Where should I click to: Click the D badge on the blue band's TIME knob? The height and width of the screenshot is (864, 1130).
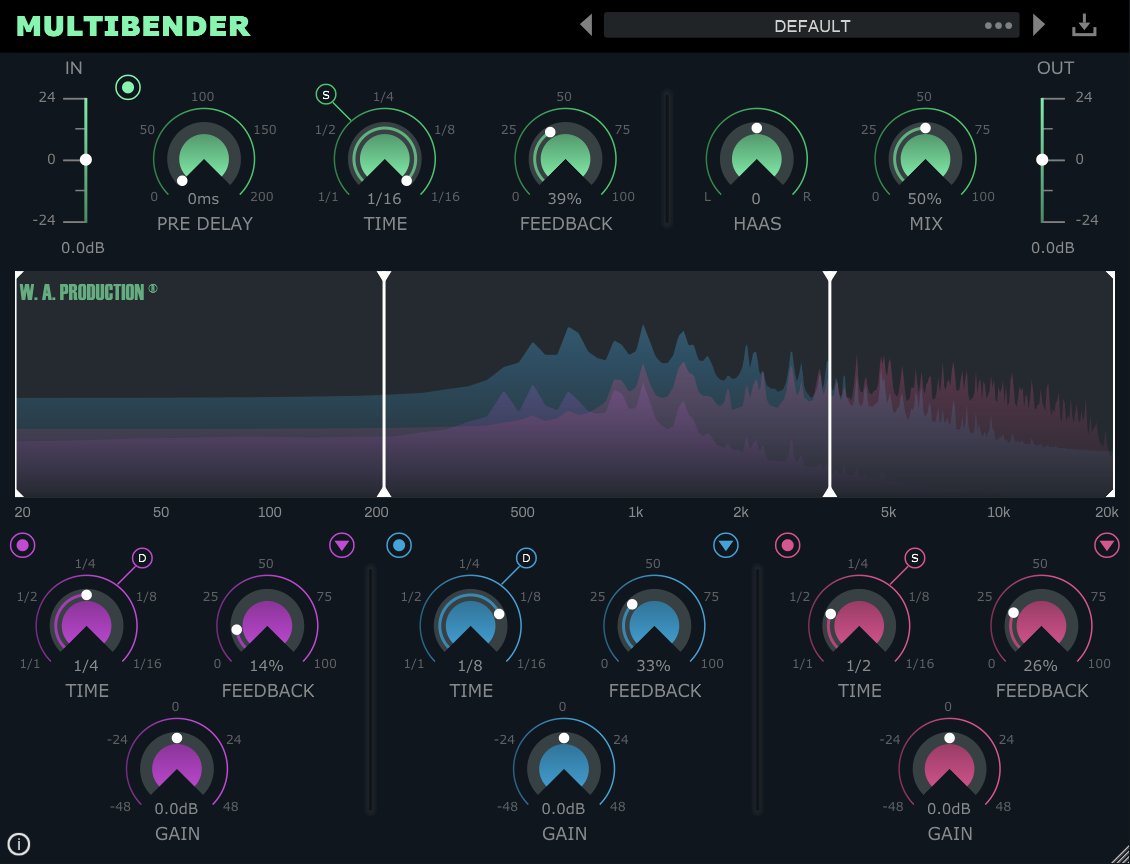point(525,558)
